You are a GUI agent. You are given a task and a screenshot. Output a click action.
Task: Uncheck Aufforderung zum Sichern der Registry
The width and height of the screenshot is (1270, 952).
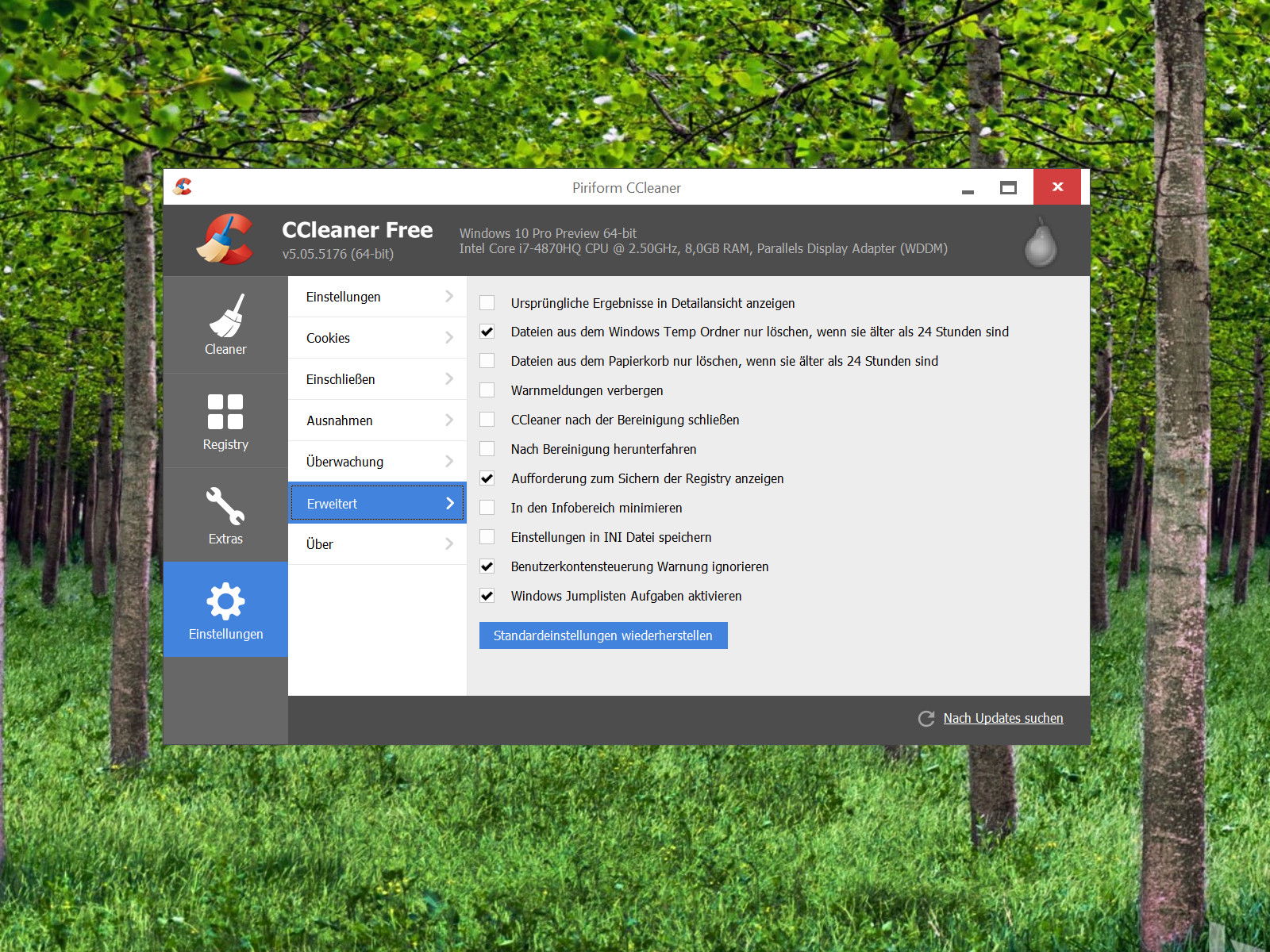pyautogui.click(x=487, y=478)
